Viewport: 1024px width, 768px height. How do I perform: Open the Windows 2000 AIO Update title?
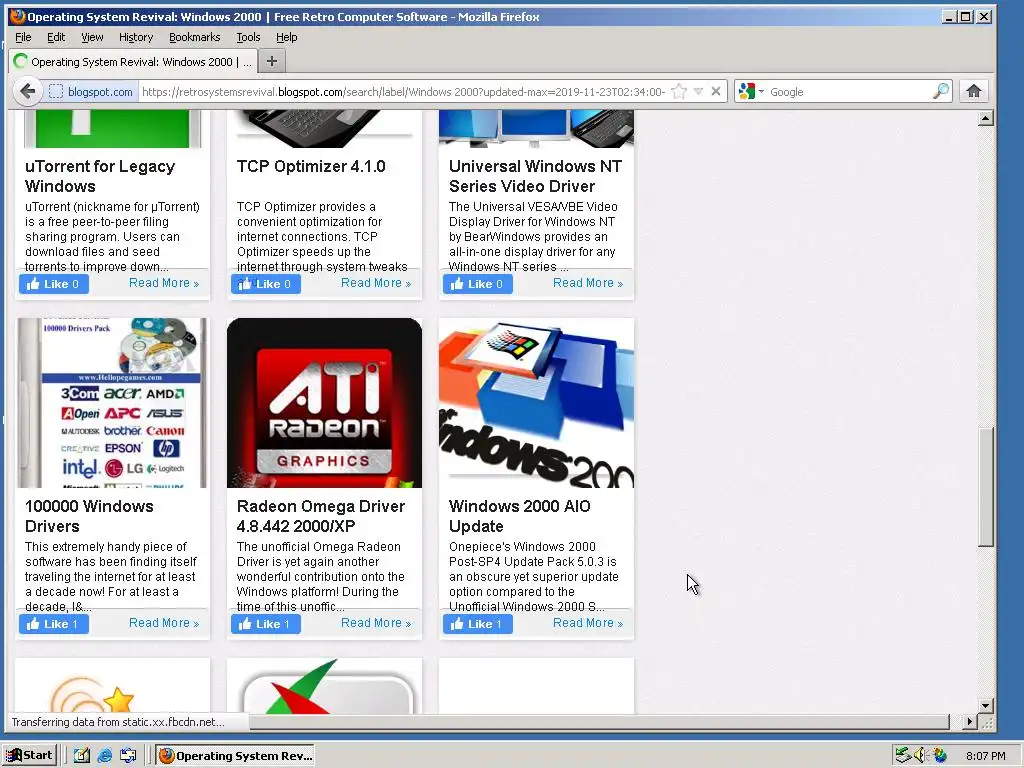tap(520, 516)
